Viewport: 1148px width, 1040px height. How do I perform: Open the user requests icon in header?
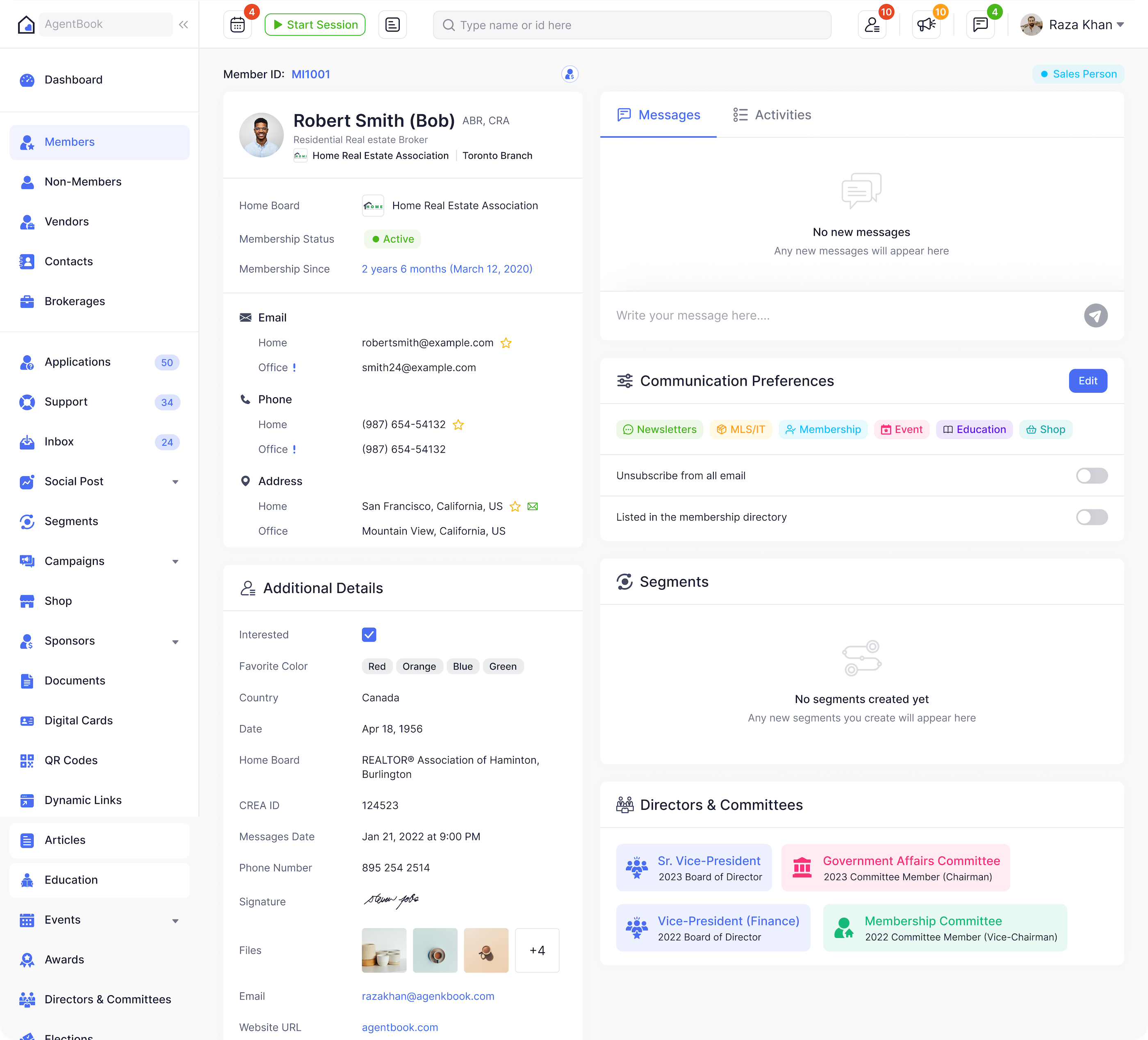[872, 25]
